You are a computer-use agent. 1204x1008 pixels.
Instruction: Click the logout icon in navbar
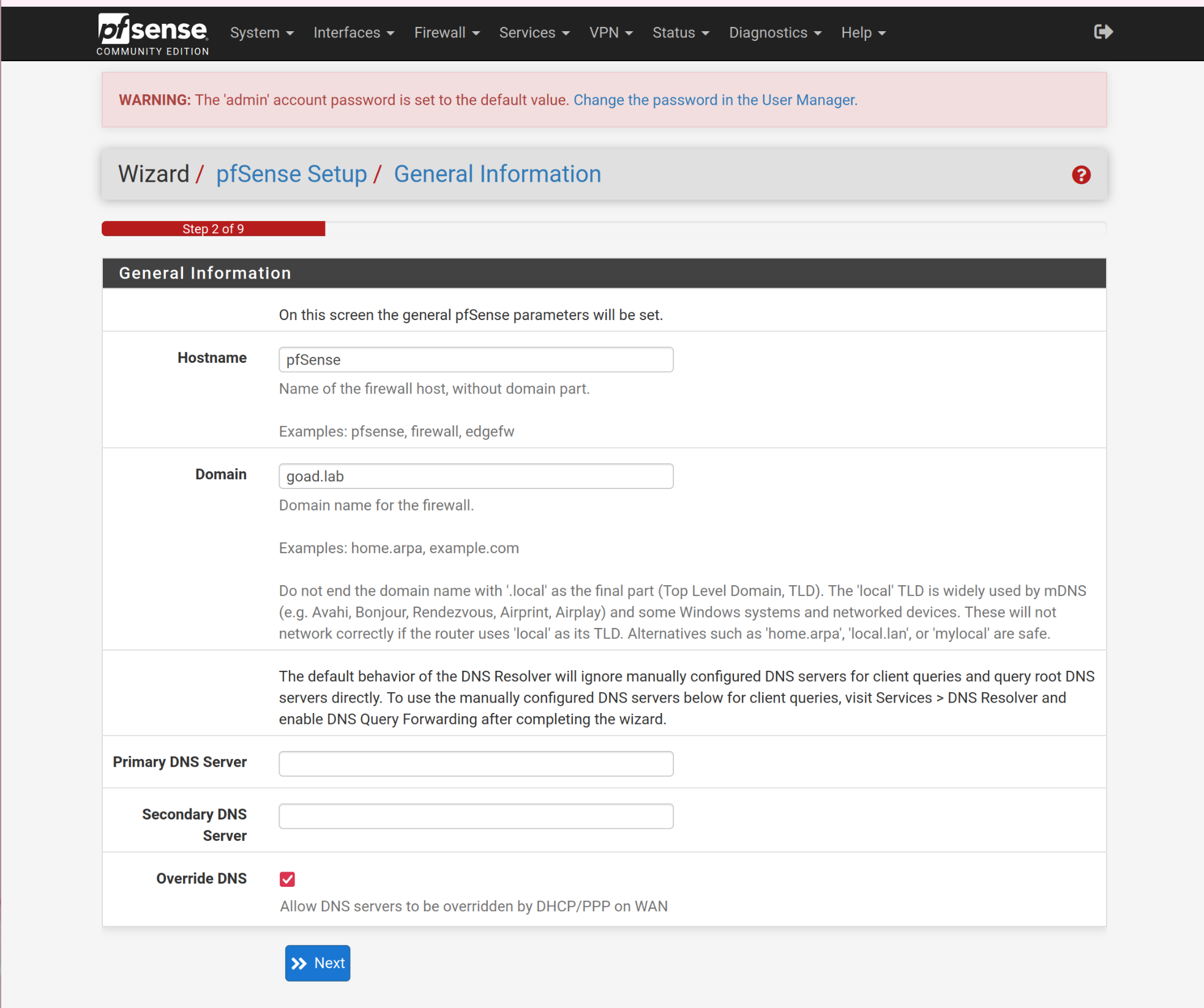(1102, 32)
